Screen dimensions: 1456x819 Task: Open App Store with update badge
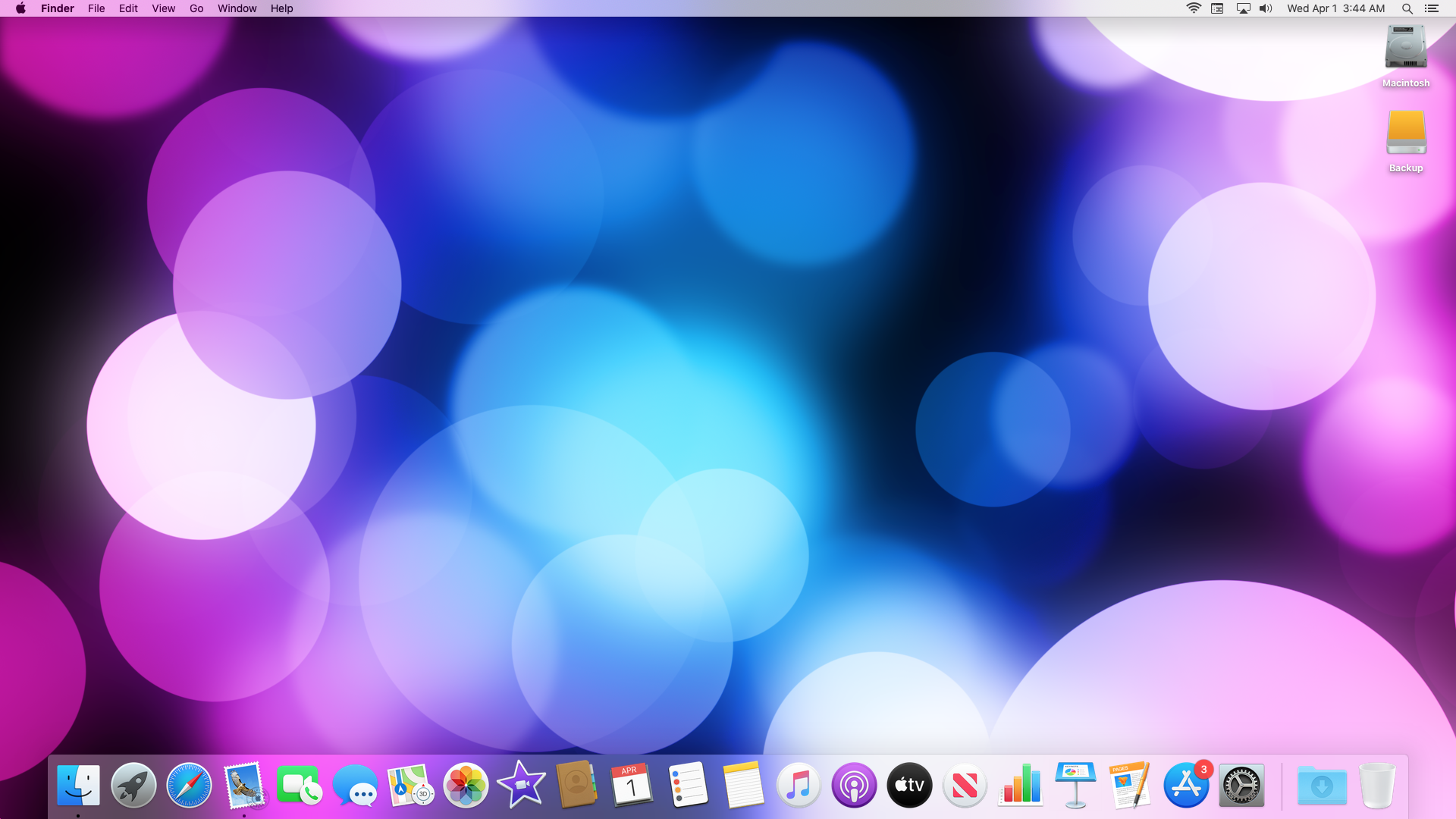tap(1186, 785)
